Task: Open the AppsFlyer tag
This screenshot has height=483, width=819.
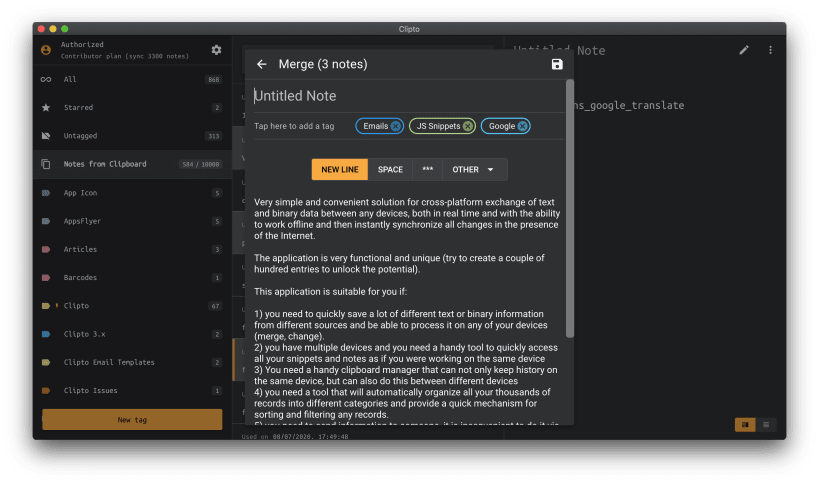Action: coord(133,221)
